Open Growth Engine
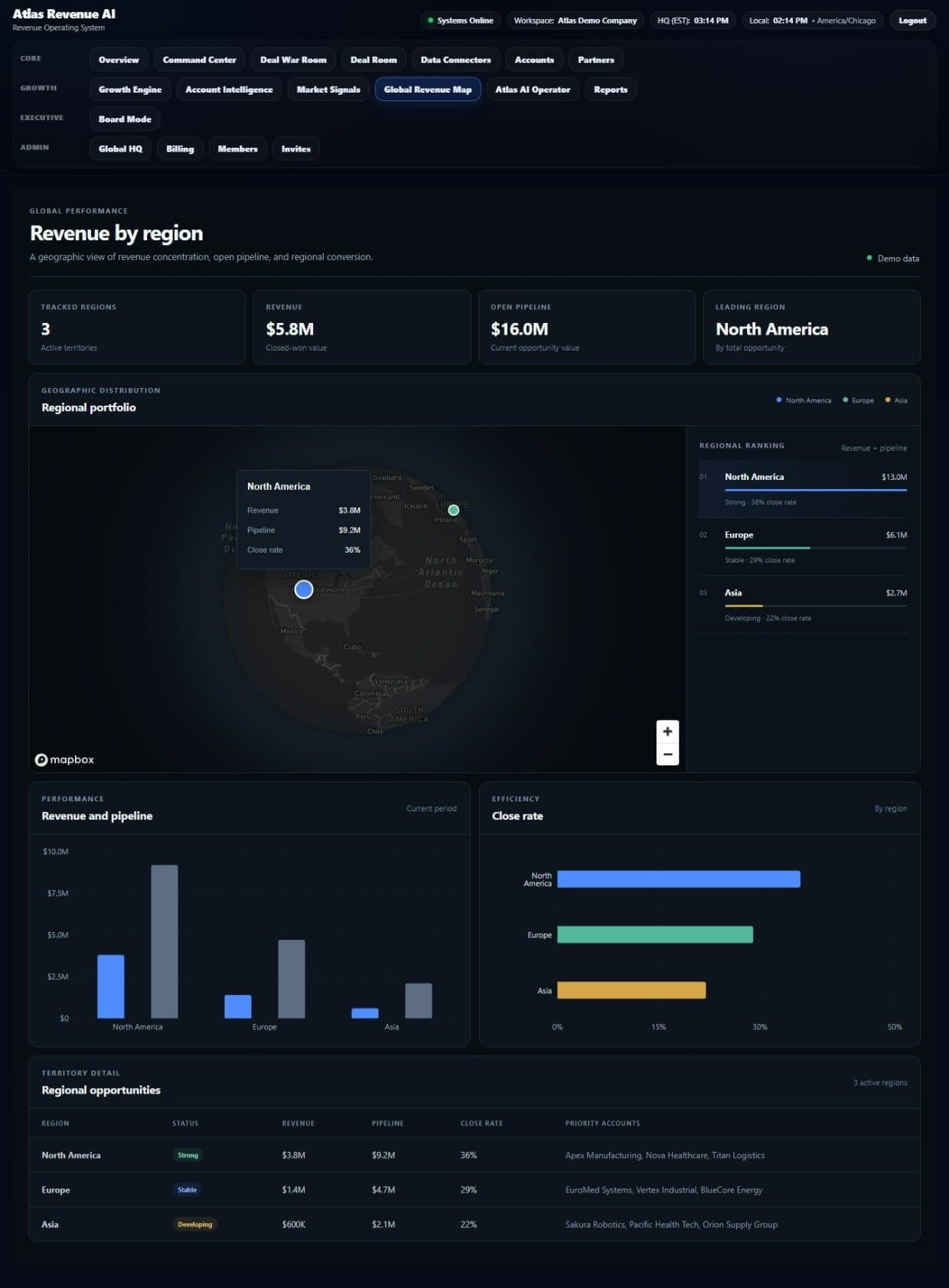This screenshot has height=1288, width=949. (x=130, y=90)
